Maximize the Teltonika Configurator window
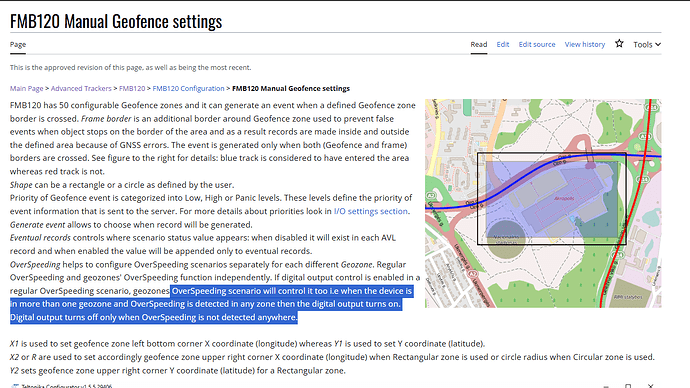 628,386
